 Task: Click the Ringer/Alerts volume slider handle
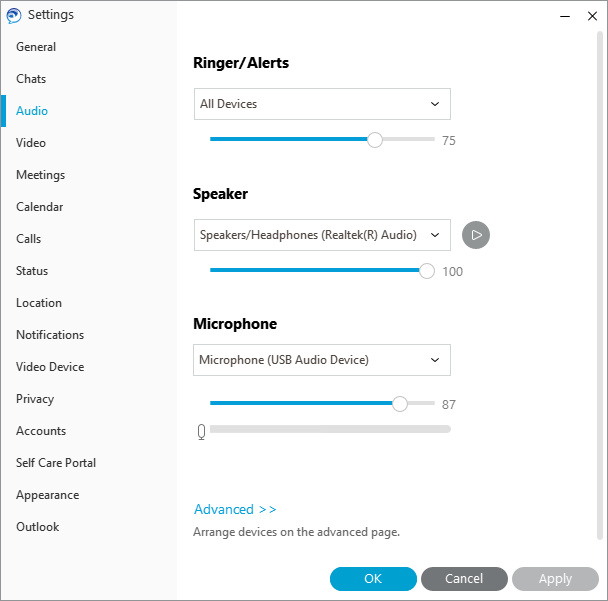[x=375, y=140]
